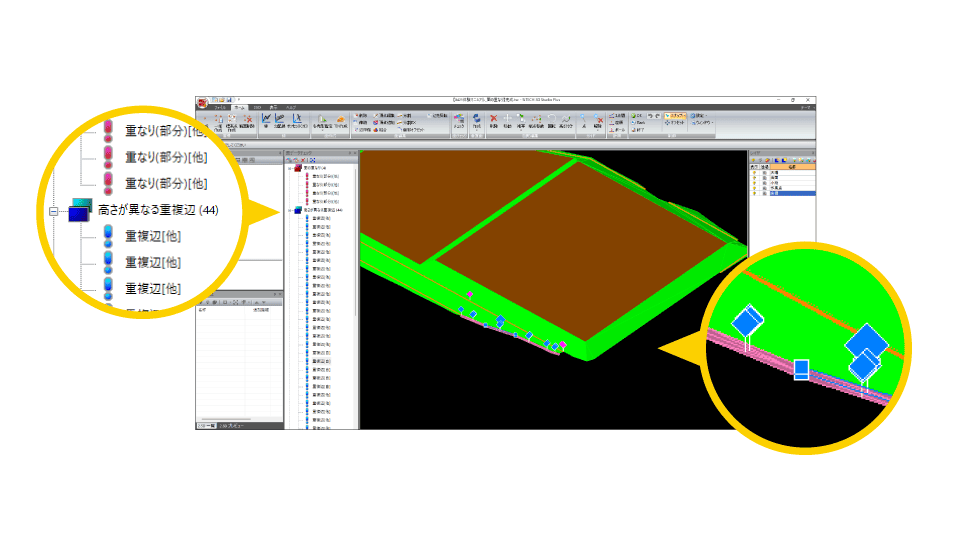Select the 移動 move tool

point(508,120)
